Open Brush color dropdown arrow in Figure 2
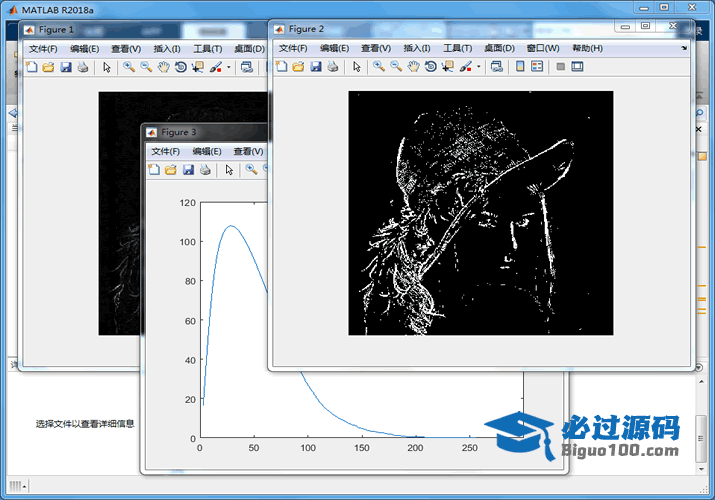 pyautogui.click(x=478, y=67)
